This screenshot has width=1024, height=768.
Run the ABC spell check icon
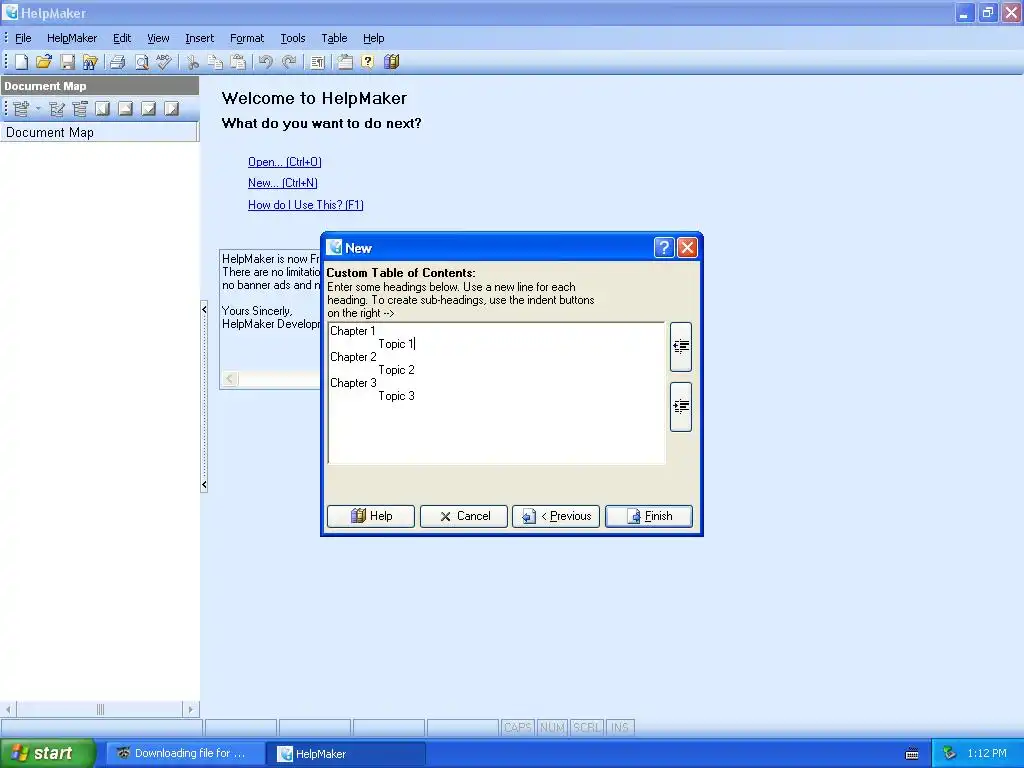[x=164, y=62]
